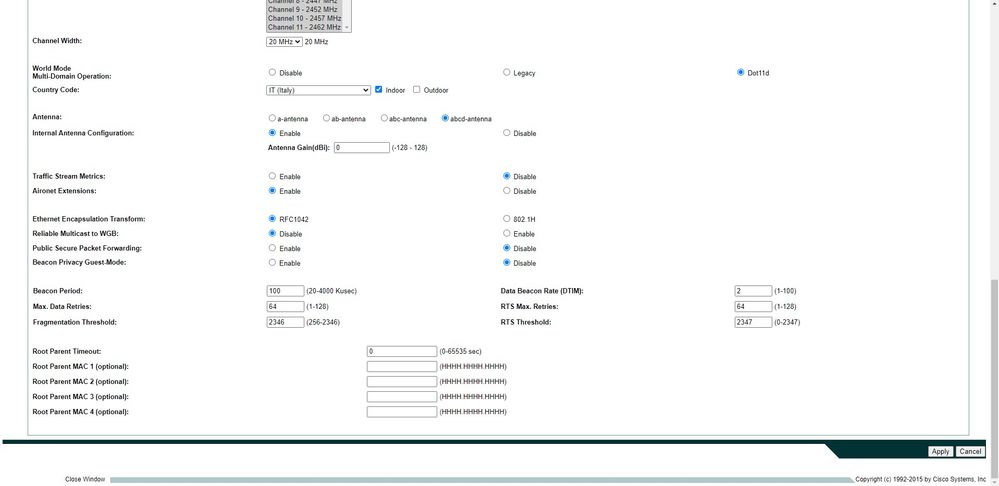Select 802.1H encapsulation transform
Image resolution: width=999 pixels, height=486 pixels.
pyautogui.click(x=507, y=218)
